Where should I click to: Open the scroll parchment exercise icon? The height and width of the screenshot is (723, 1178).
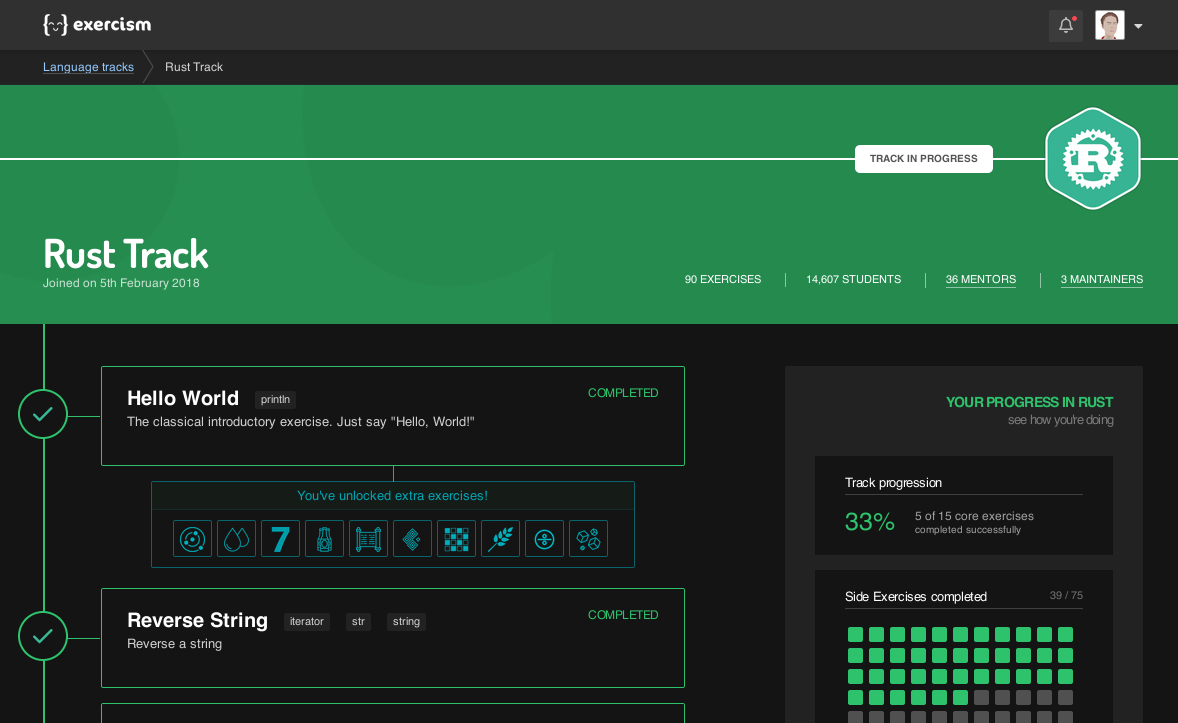coord(368,539)
